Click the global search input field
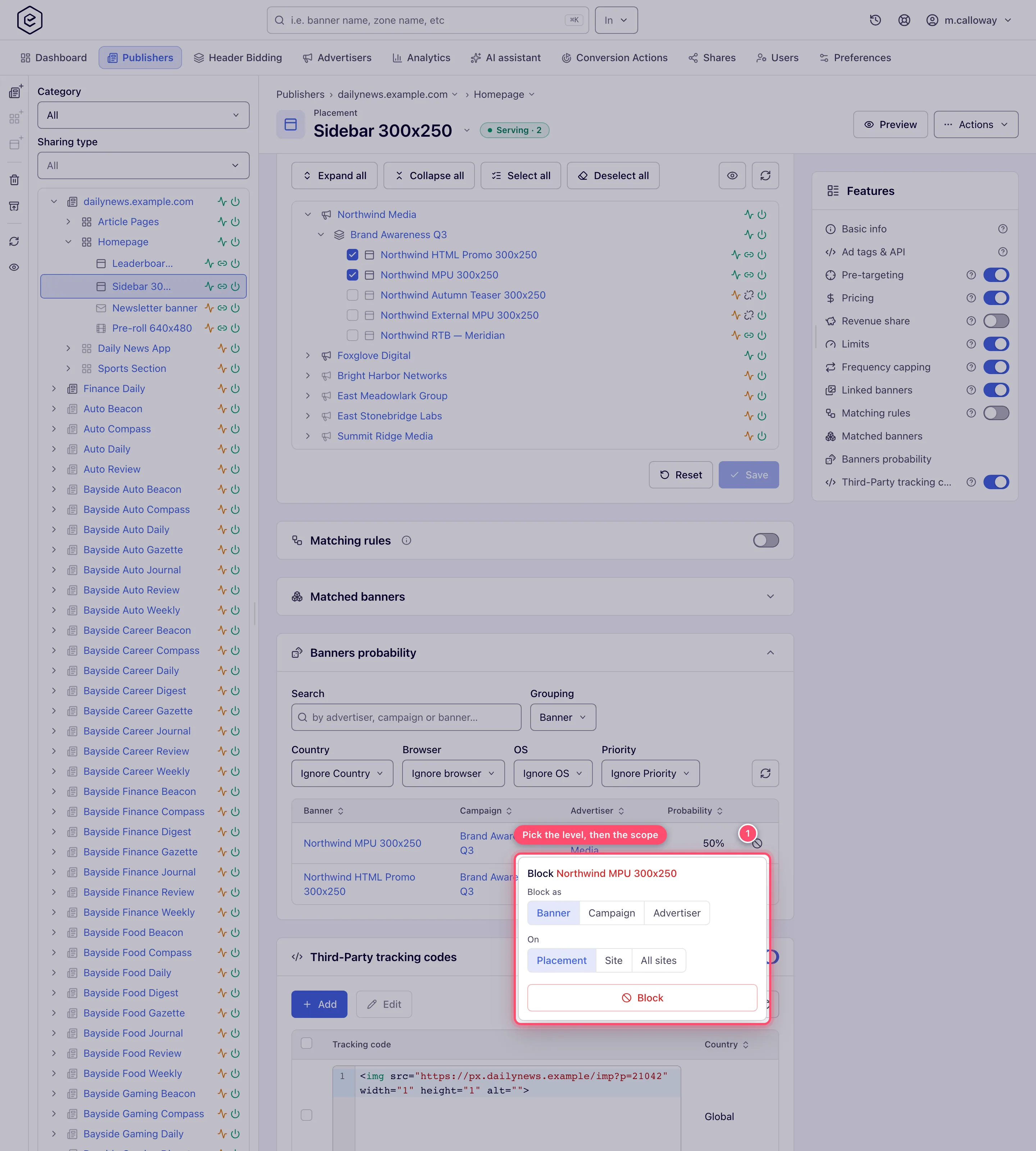 427,21
